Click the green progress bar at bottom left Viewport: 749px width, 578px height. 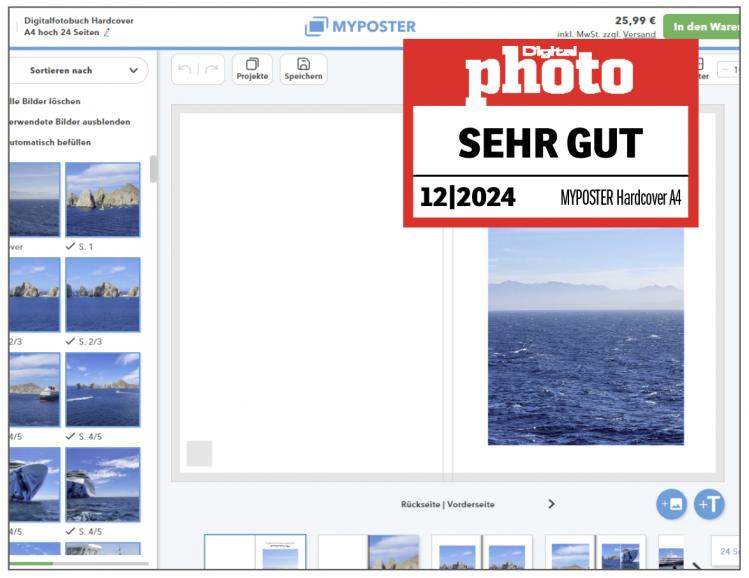(x=31, y=564)
